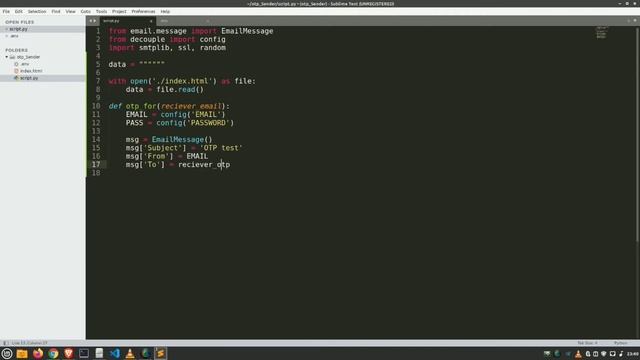Open the Find menu

click(x=56, y=11)
